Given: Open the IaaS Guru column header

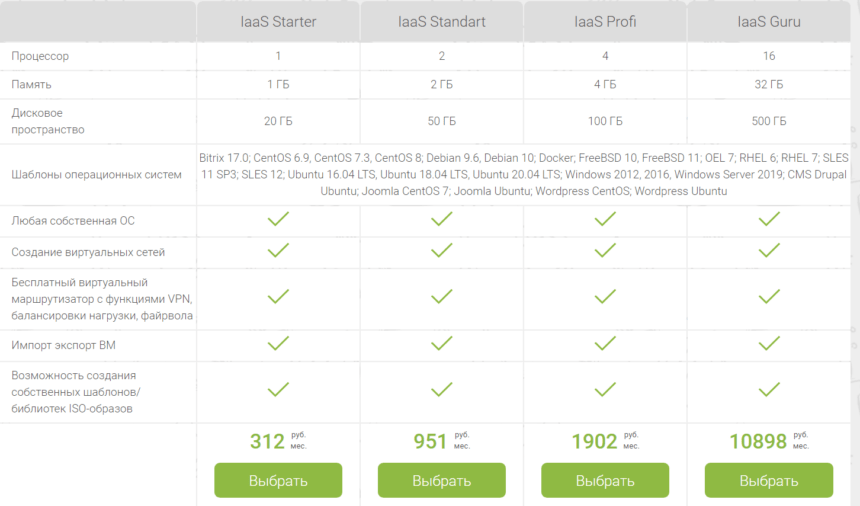Looking at the screenshot, I should 769,21.
